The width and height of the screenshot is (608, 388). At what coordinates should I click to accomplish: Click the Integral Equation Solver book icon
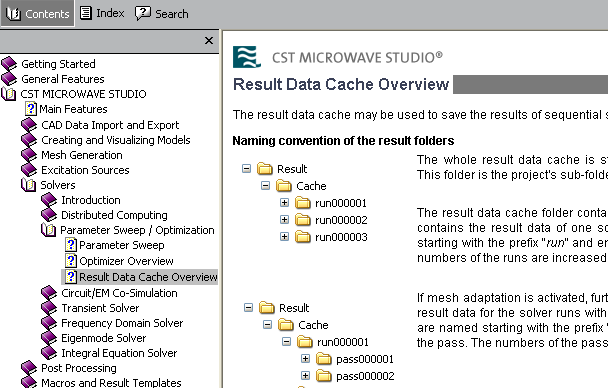pyautogui.click(x=49, y=353)
